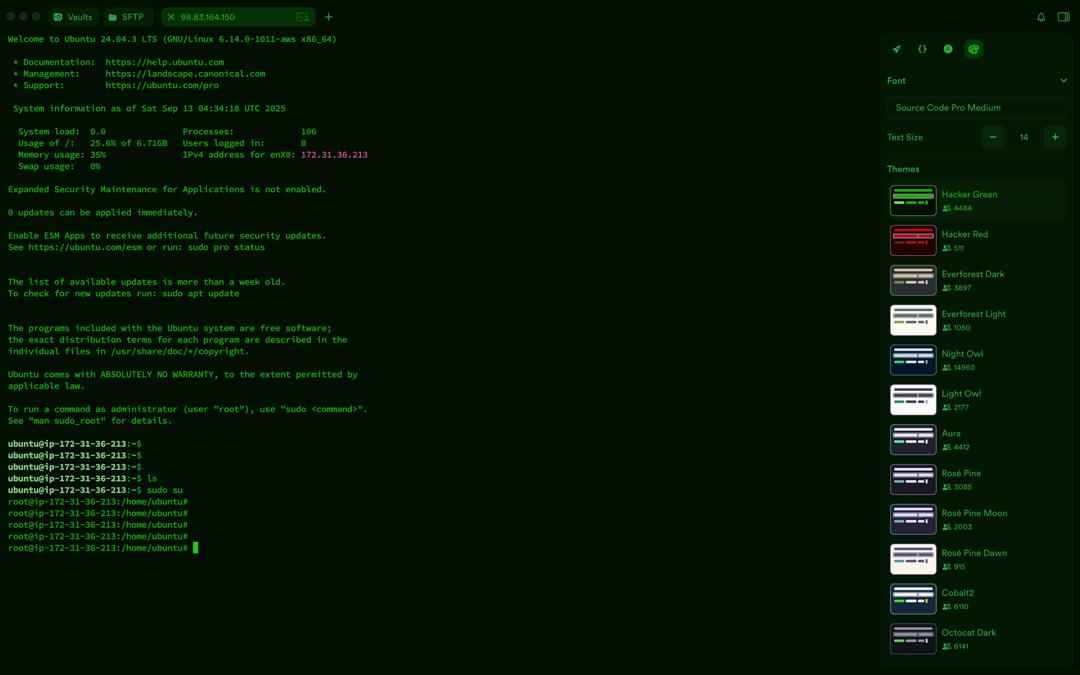Click the Text Size label
Screen dimensions: 1080x675
click(x=904, y=137)
